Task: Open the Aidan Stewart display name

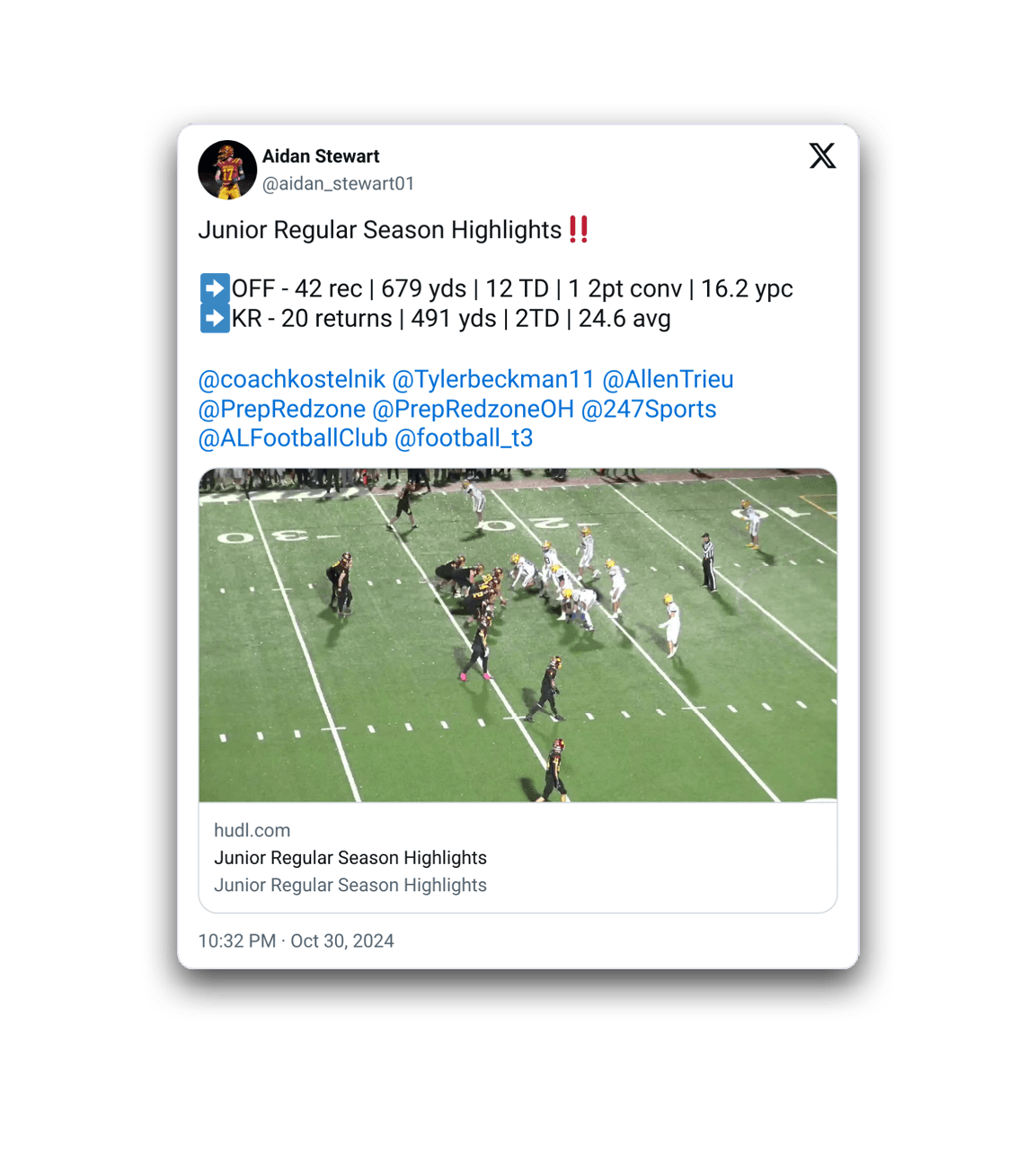Action: tap(321, 156)
